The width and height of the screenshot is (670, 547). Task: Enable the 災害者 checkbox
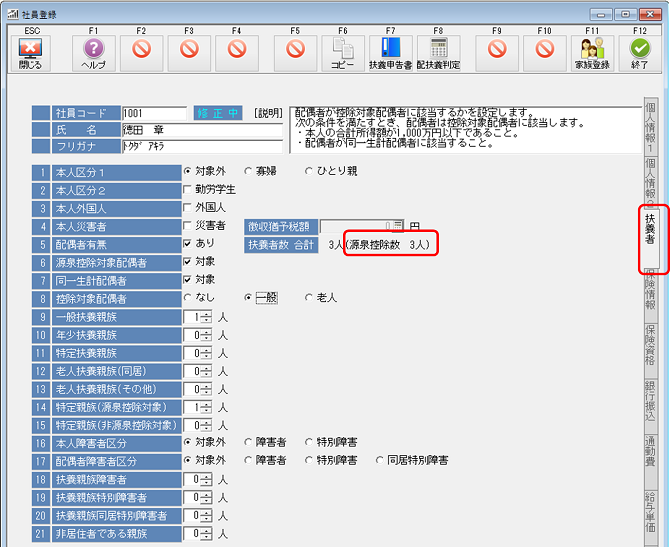tap(187, 226)
